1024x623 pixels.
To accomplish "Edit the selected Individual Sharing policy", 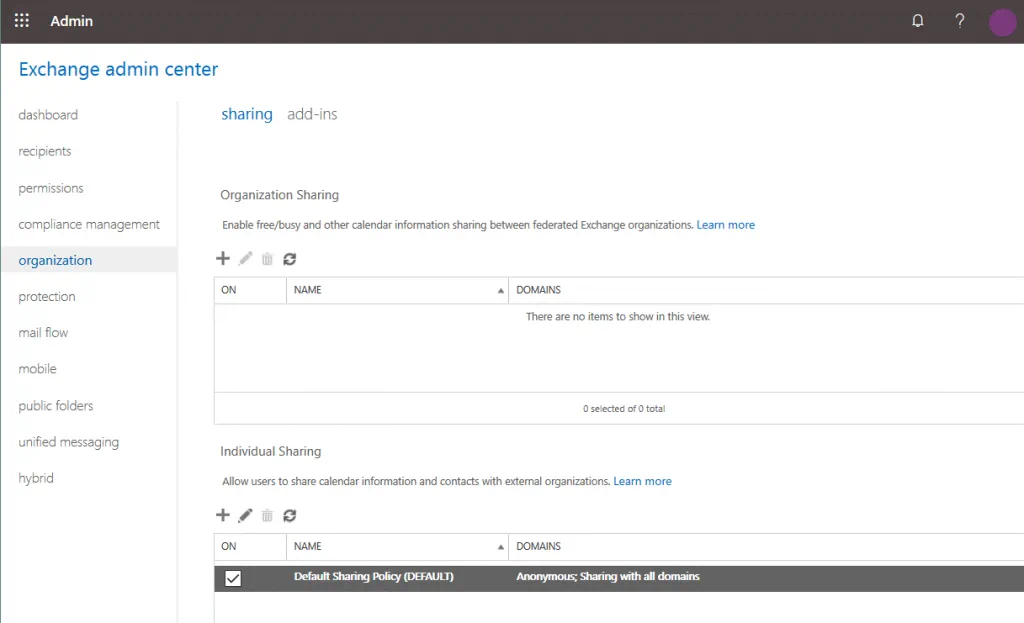I will [245, 515].
